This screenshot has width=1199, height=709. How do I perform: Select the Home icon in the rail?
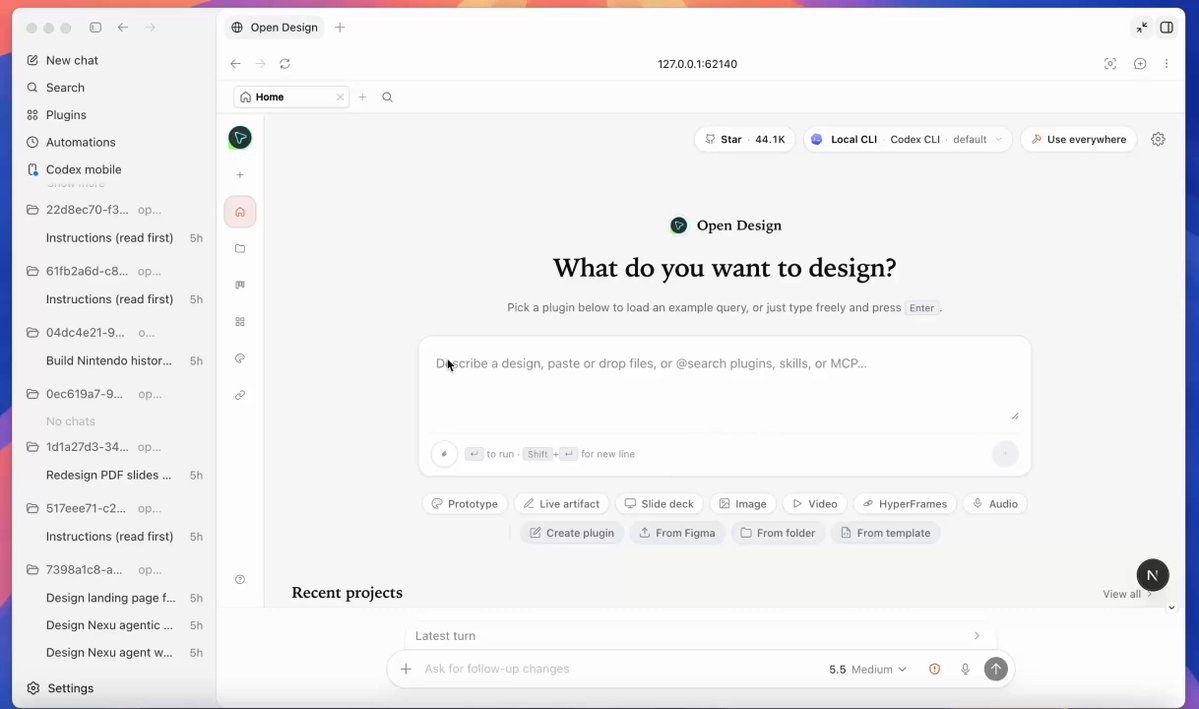pyautogui.click(x=240, y=212)
